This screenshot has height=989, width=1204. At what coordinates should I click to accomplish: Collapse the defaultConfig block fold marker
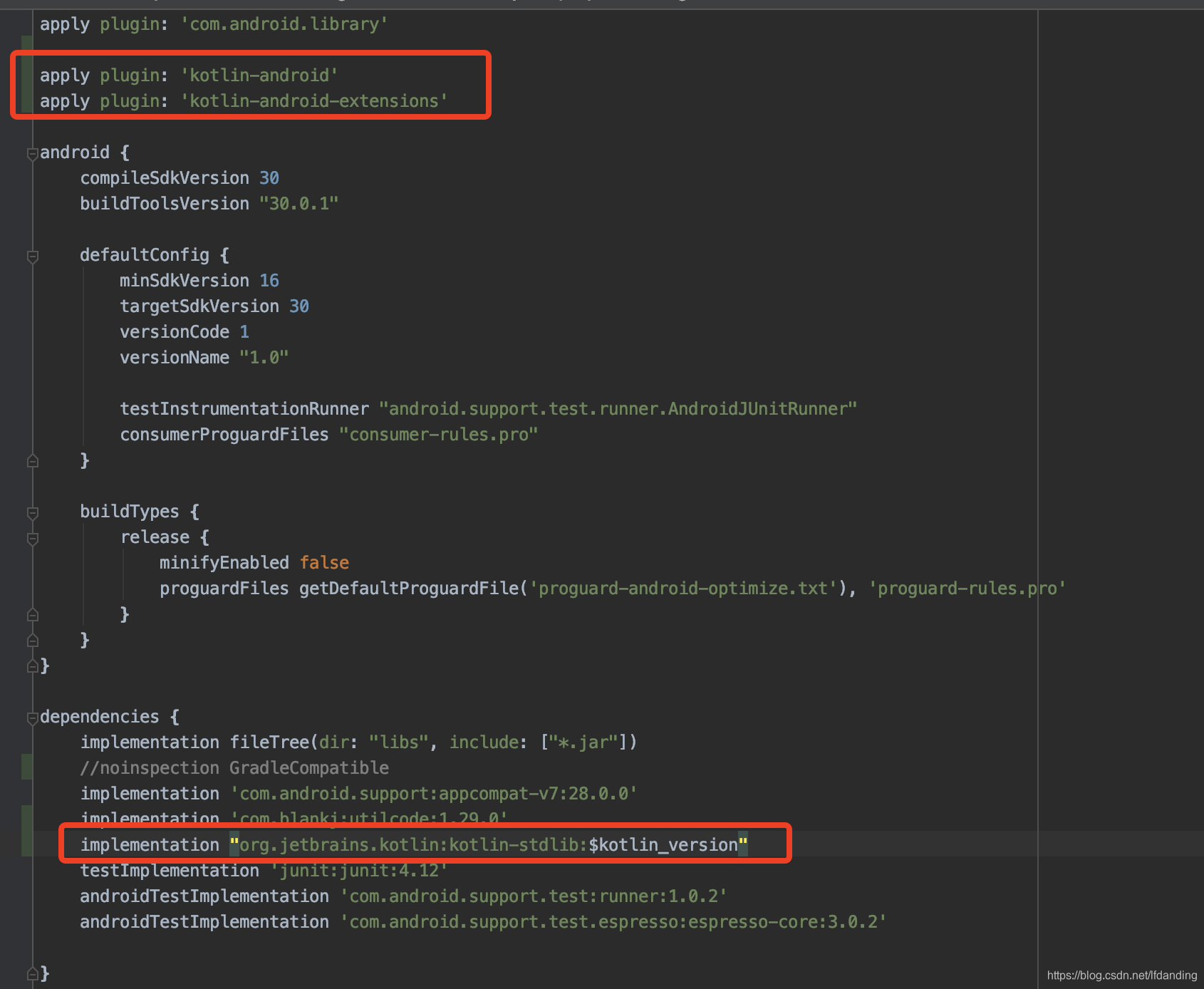point(32,257)
